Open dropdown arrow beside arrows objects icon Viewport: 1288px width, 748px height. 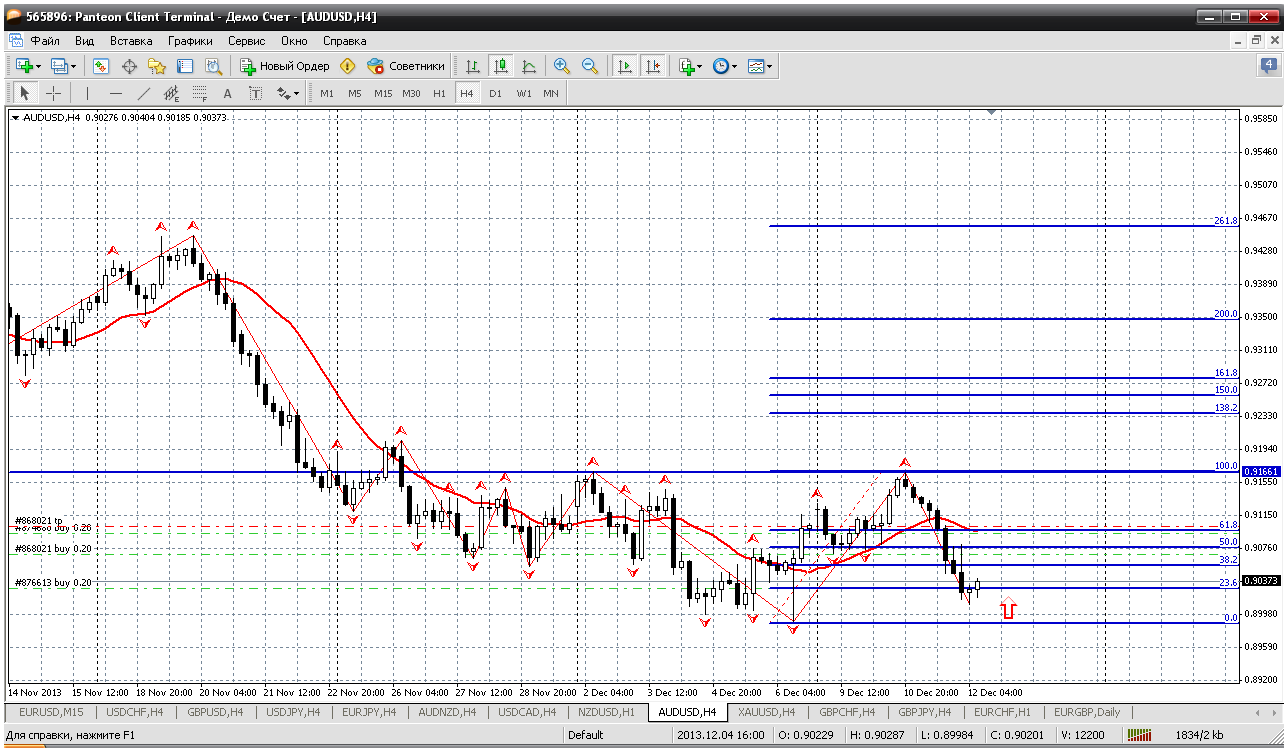pos(297,94)
